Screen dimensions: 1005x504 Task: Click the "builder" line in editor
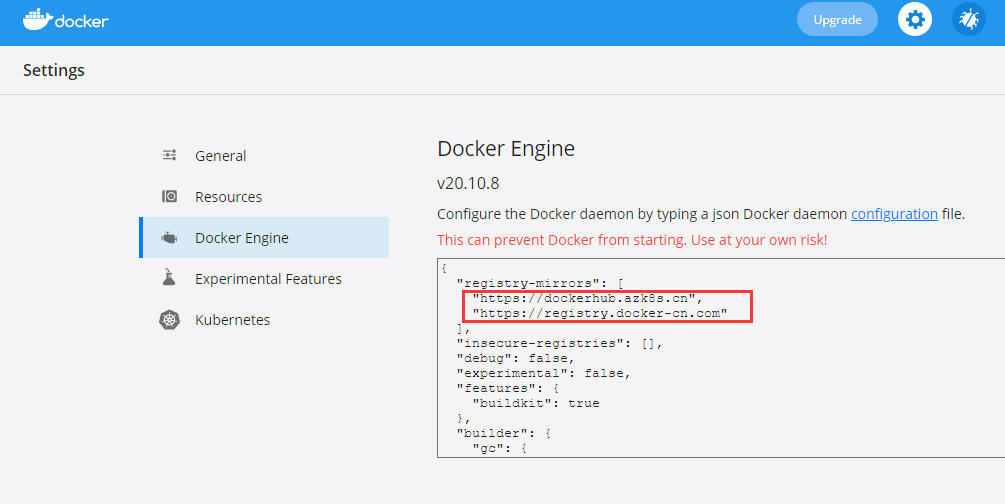(x=504, y=433)
